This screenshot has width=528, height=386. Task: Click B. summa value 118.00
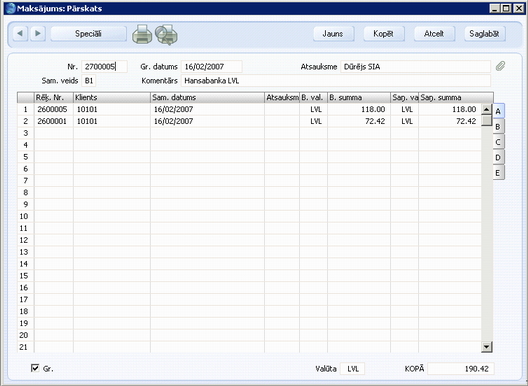(x=359, y=109)
